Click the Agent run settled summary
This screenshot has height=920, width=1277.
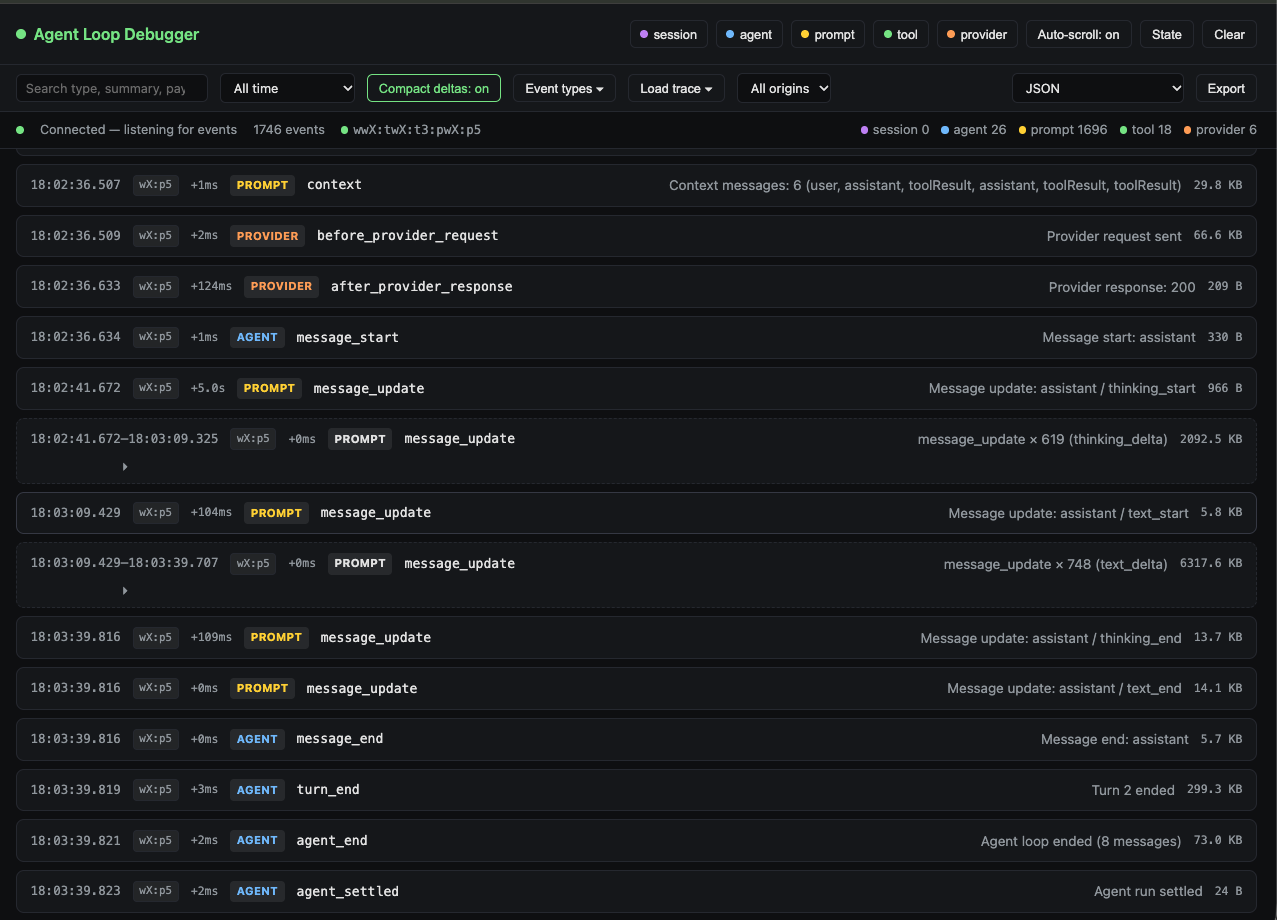pyautogui.click(x=1148, y=891)
